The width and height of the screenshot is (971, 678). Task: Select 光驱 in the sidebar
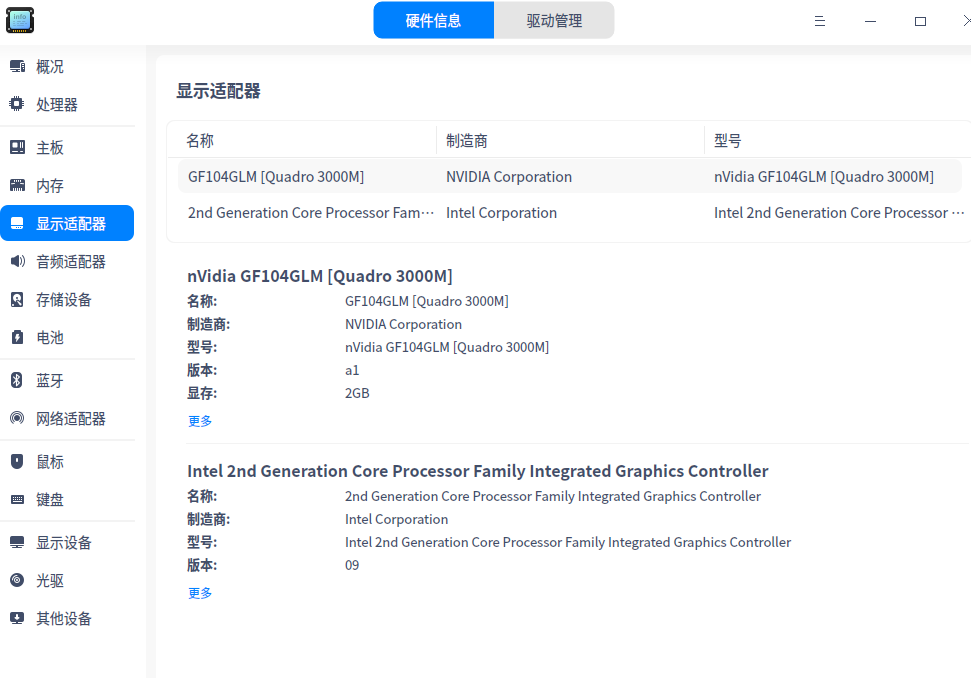click(67, 580)
